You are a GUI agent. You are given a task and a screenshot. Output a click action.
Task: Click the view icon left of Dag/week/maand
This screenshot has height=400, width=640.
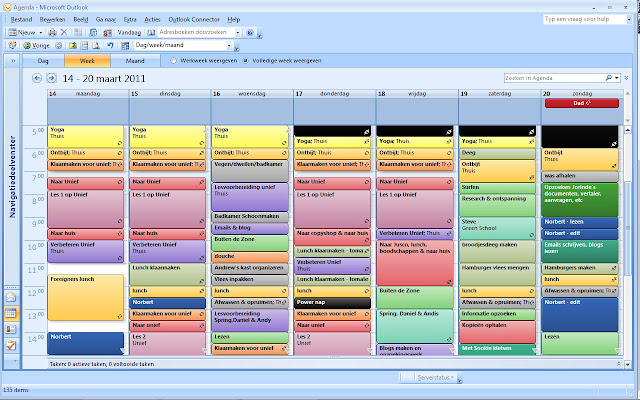[125, 45]
